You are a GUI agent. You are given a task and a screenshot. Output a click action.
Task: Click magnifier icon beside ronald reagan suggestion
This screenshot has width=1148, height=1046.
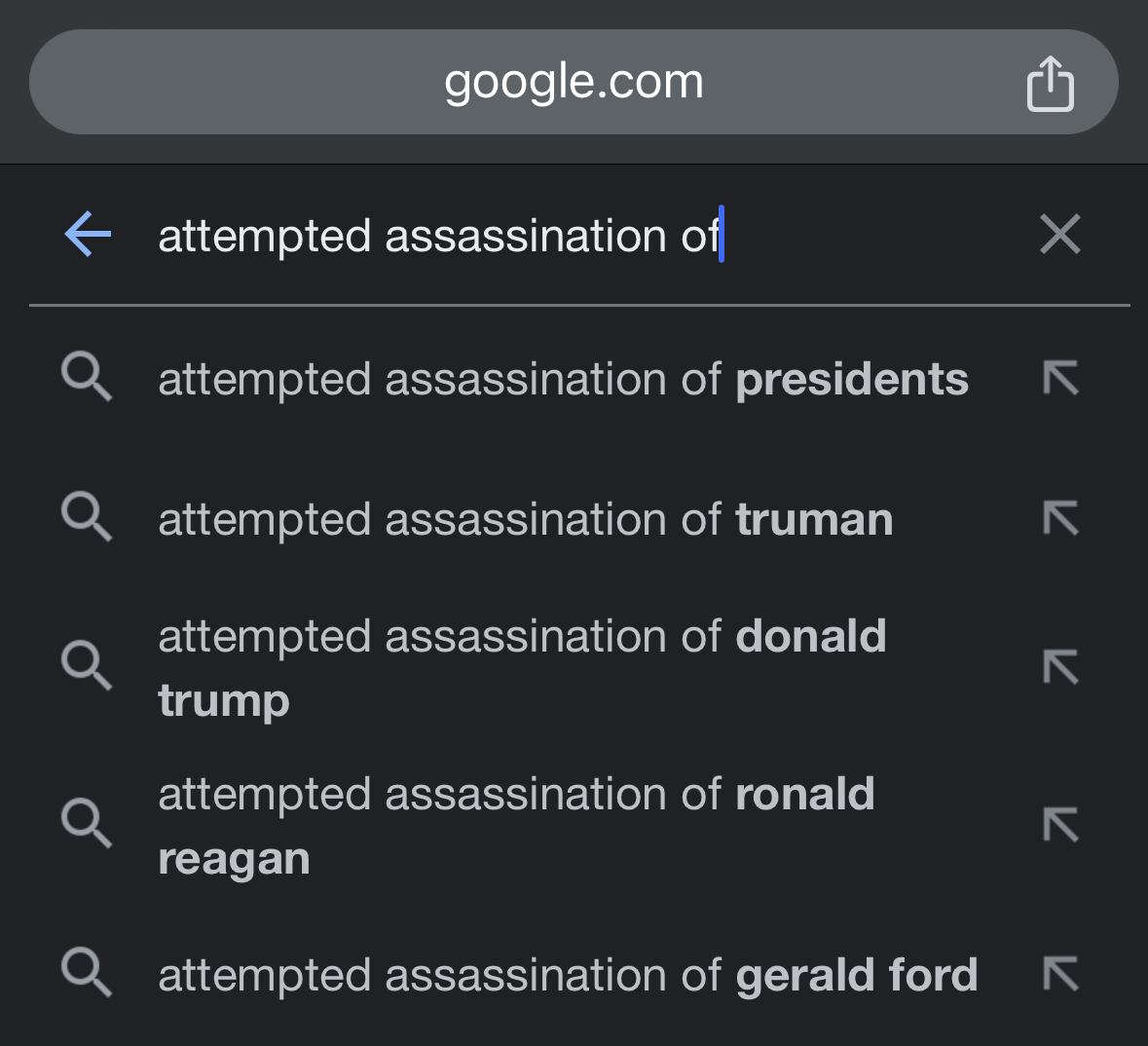(87, 823)
